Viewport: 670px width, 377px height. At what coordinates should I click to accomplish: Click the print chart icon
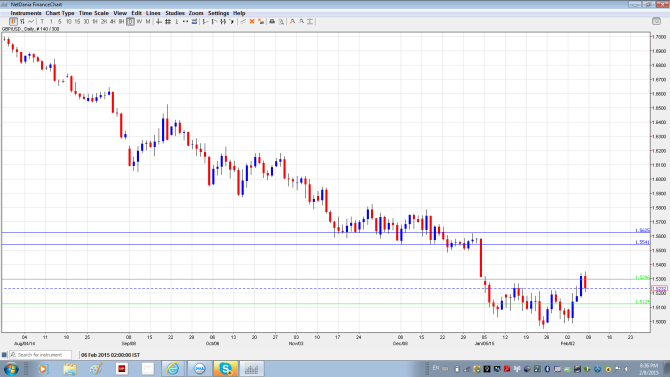272,21
